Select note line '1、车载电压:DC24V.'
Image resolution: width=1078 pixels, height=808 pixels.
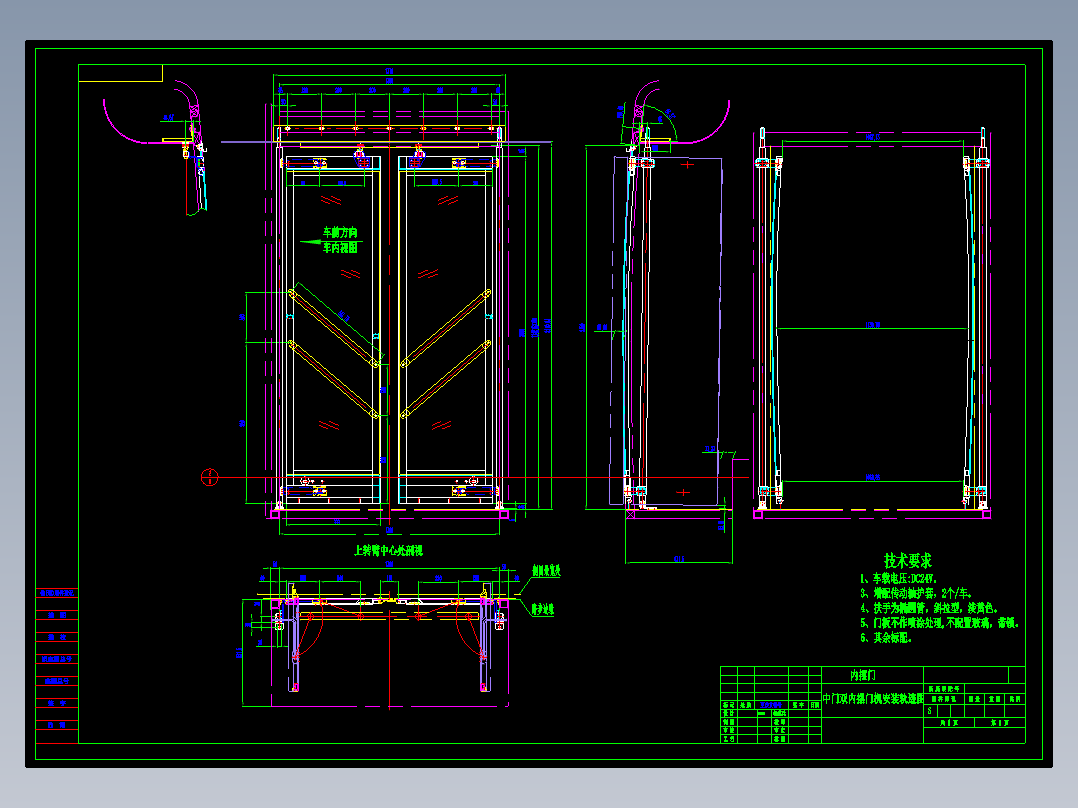tap(898, 579)
